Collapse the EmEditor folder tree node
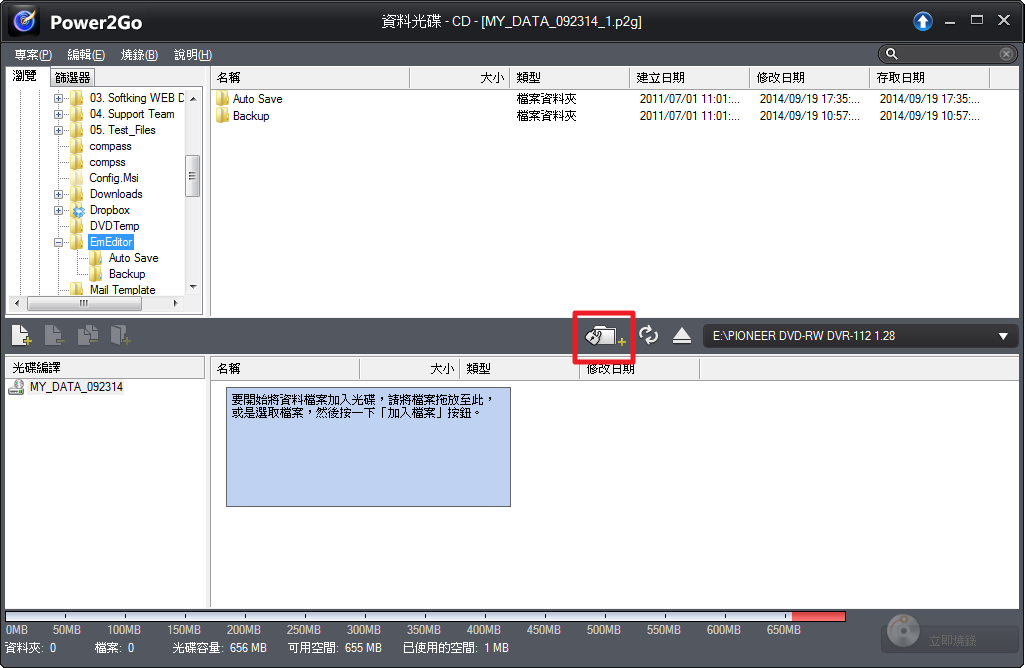 point(60,242)
